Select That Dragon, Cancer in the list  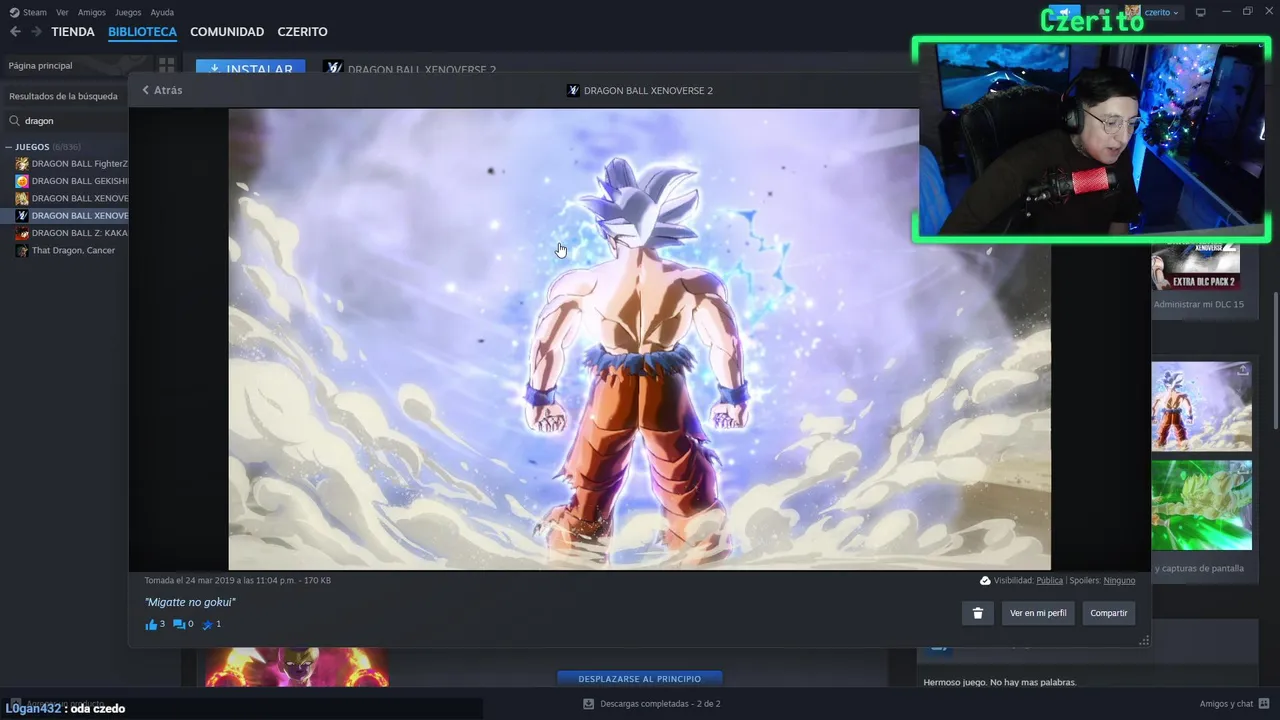coord(72,250)
